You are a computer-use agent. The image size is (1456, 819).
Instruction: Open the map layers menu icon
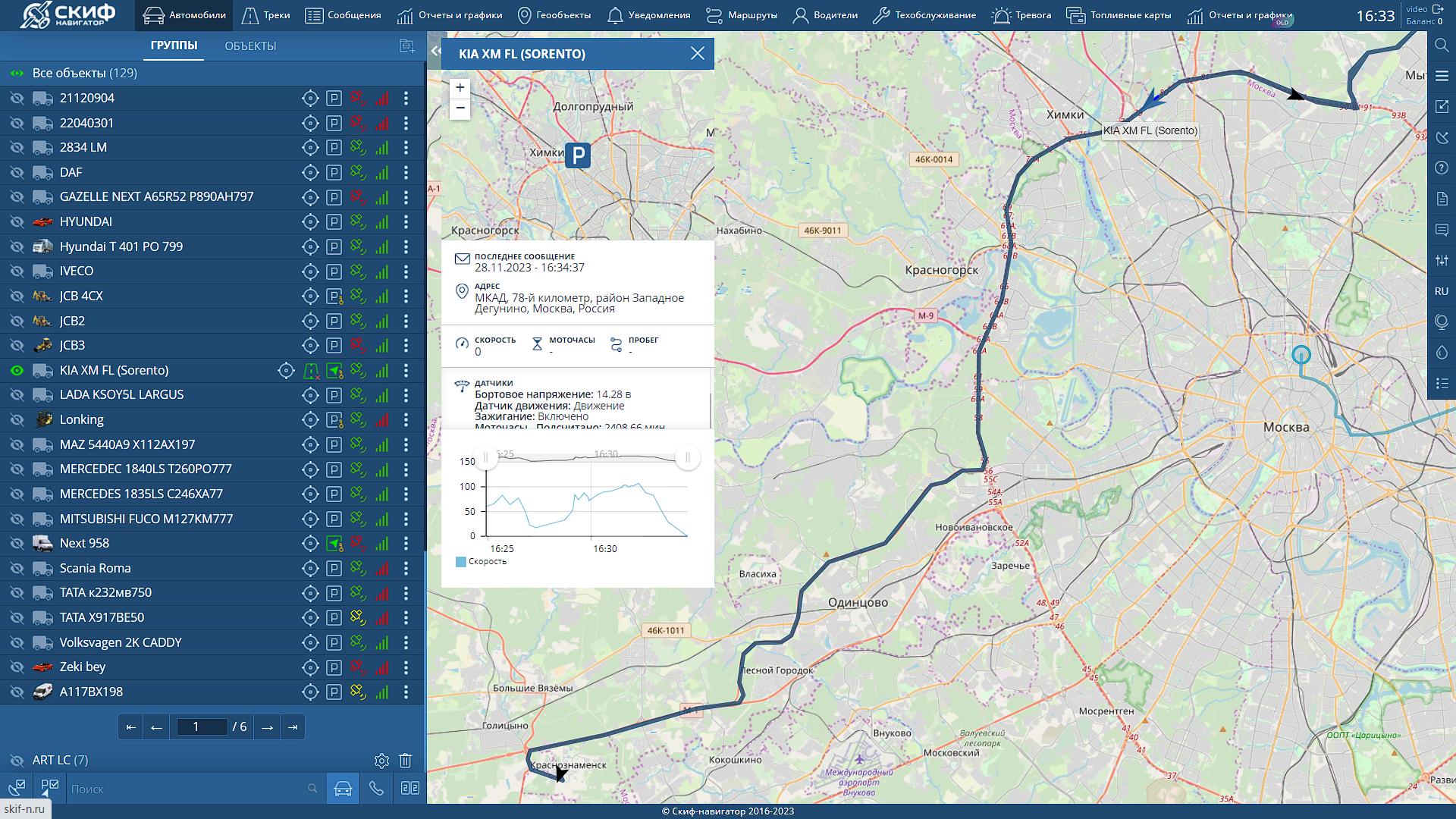tap(1442, 76)
